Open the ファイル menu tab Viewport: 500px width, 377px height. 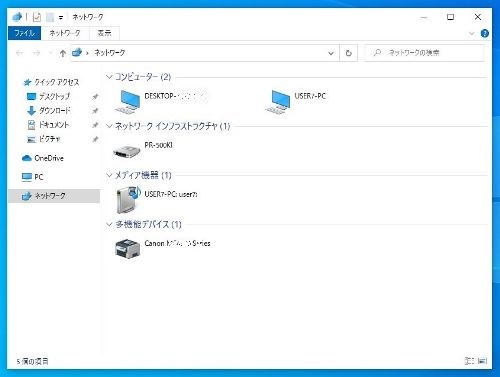(x=24, y=33)
